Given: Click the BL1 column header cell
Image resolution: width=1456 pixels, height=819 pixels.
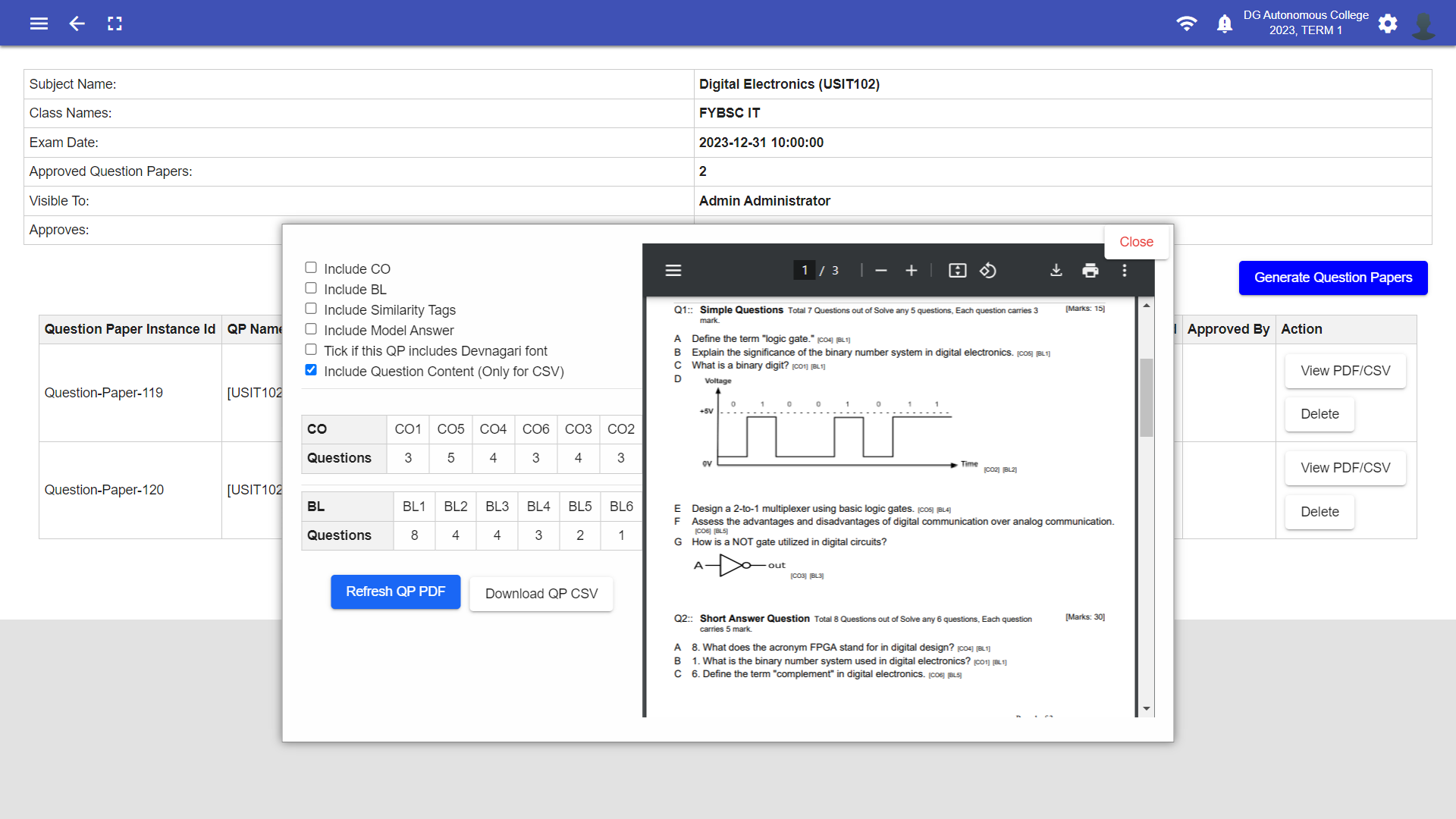Looking at the screenshot, I should coord(414,507).
